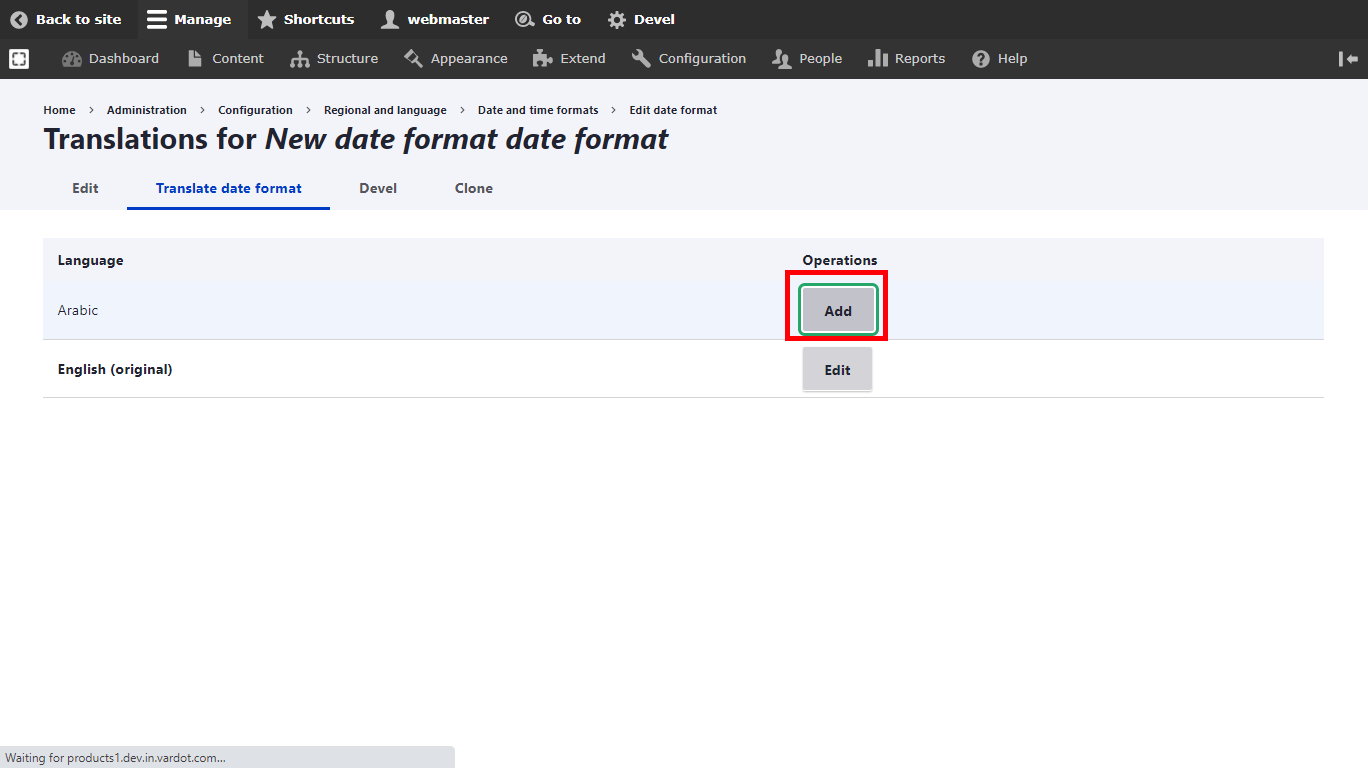Click the Back to site arrow icon

pyautogui.click(x=19, y=19)
